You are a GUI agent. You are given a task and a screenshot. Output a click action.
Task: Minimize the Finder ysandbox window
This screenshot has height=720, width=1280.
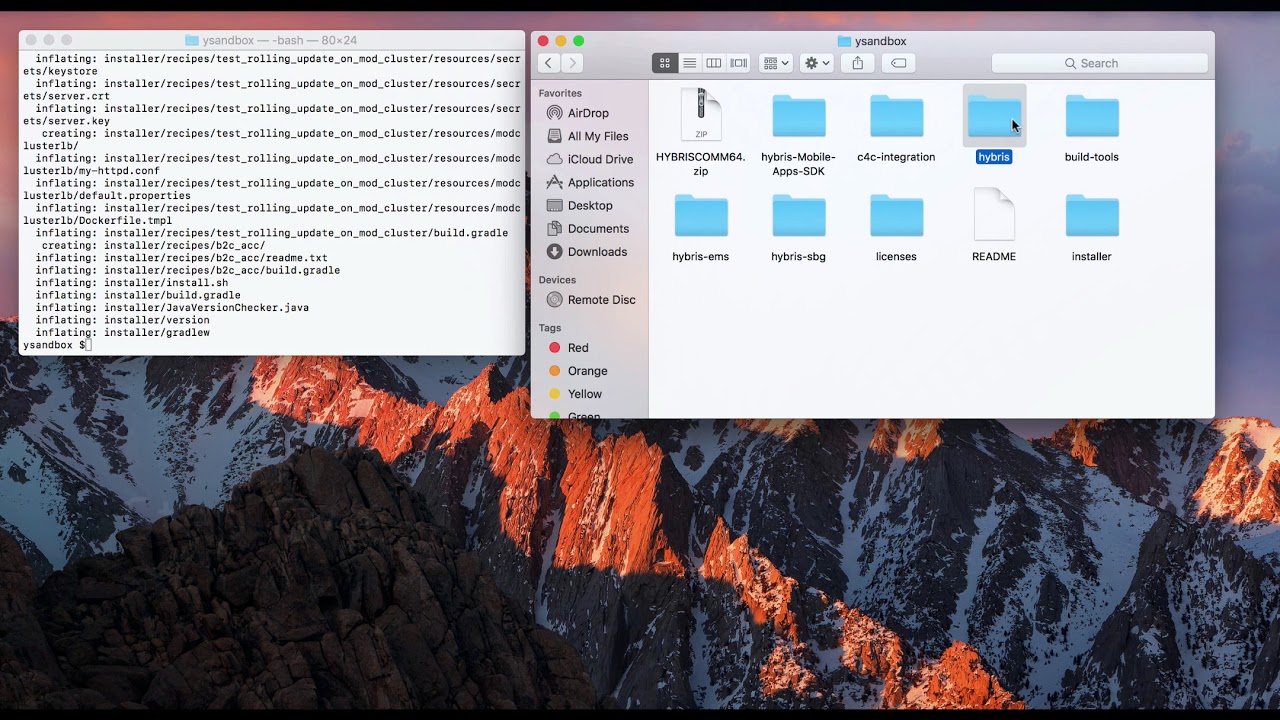click(561, 41)
